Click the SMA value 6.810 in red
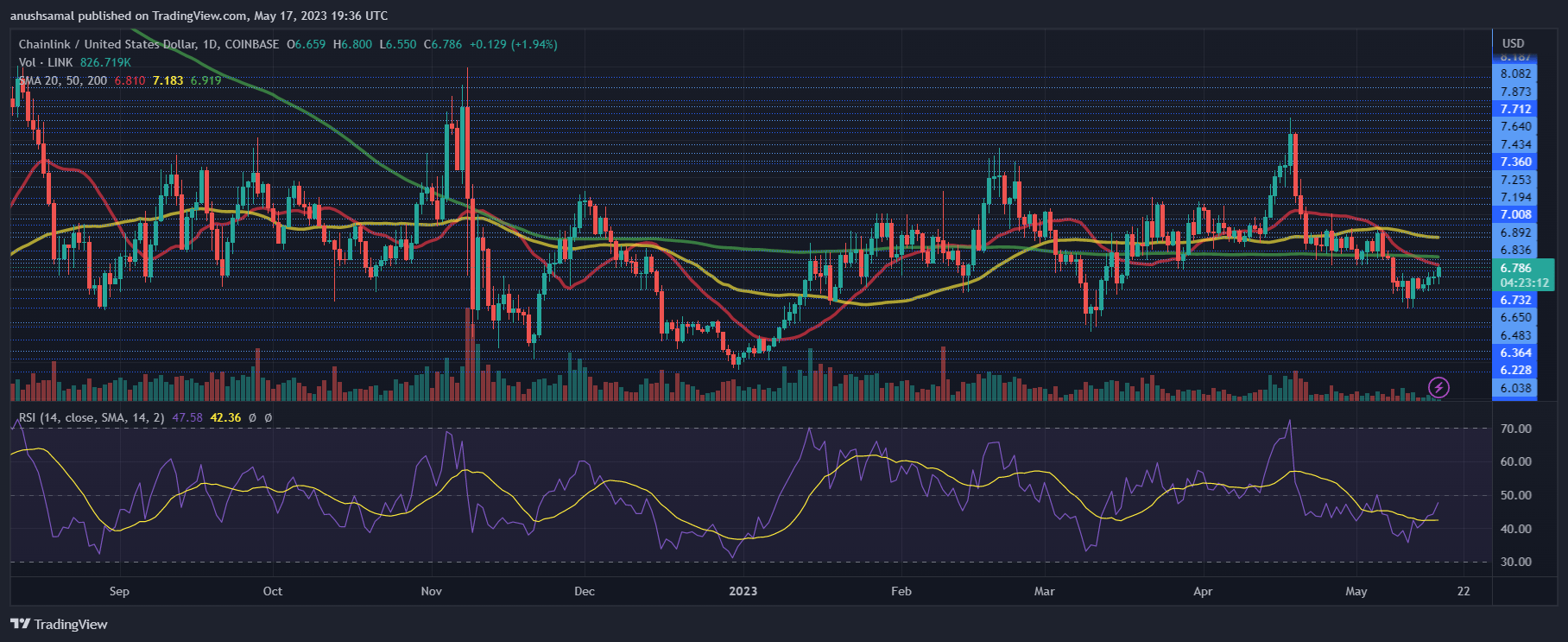This screenshot has height=642, width=1568. pyautogui.click(x=130, y=80)
